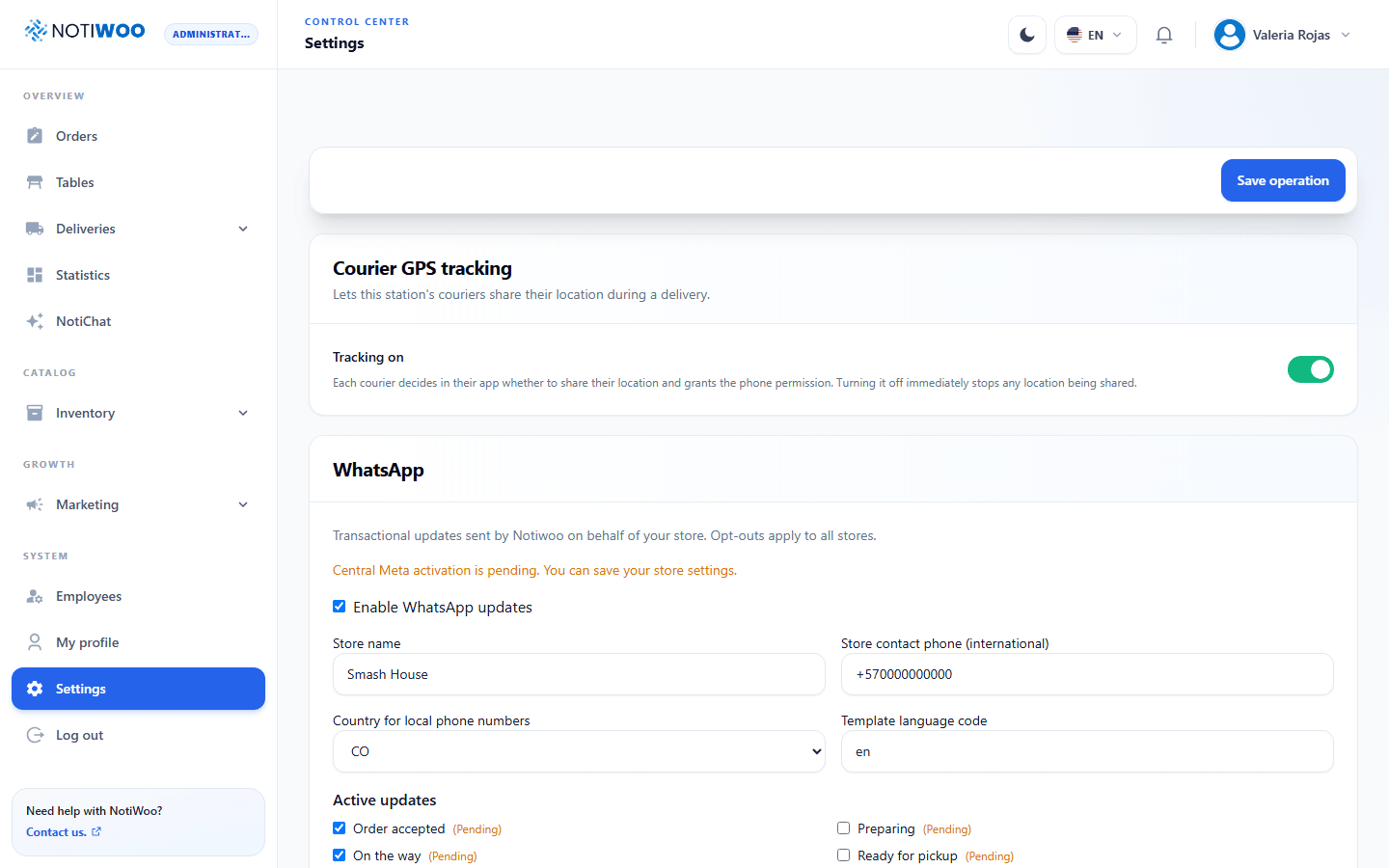
Task: Open notifications via the bell icon
Action: [x=1164, y=35]
